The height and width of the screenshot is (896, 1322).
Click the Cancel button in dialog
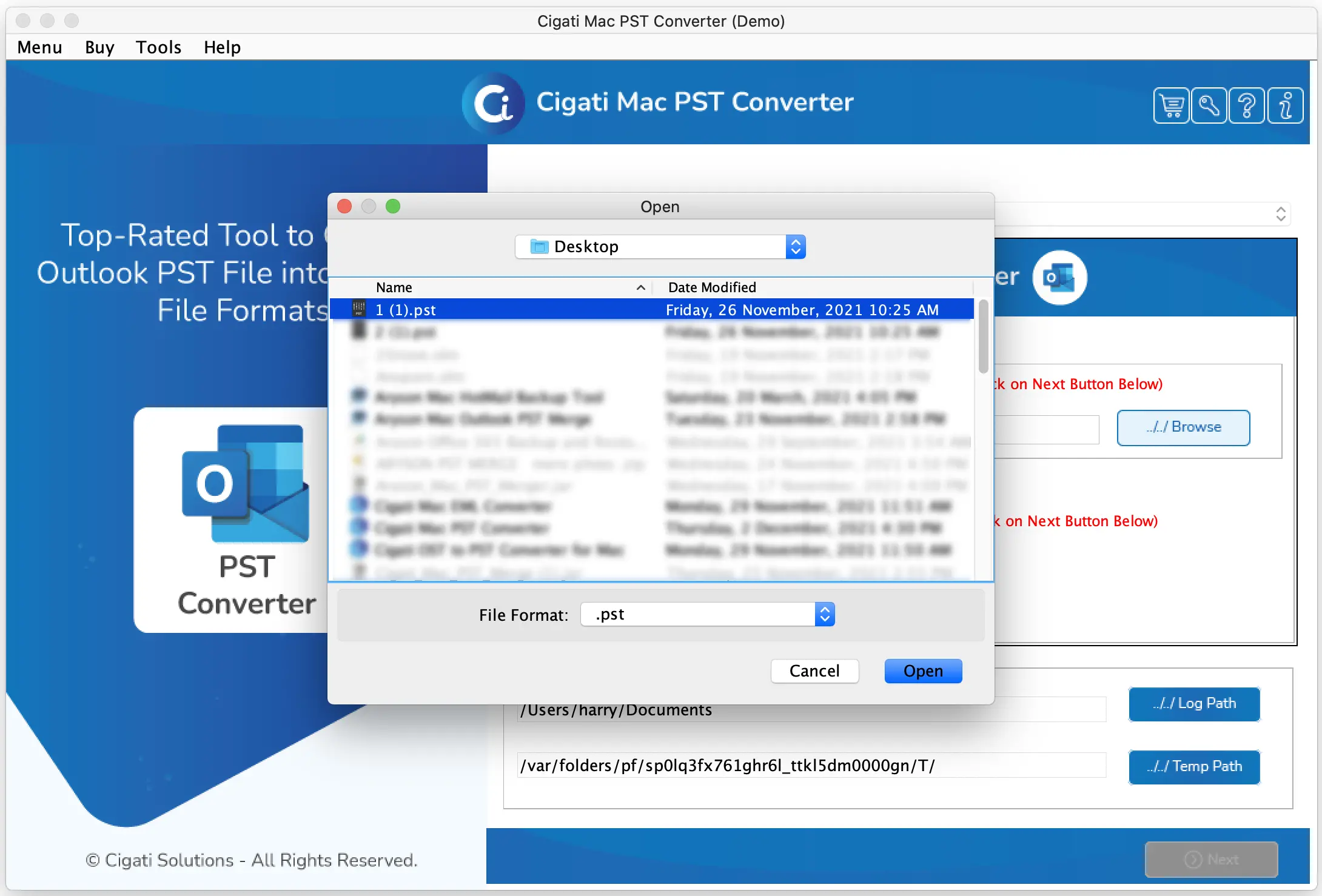[x=814, y=671]
